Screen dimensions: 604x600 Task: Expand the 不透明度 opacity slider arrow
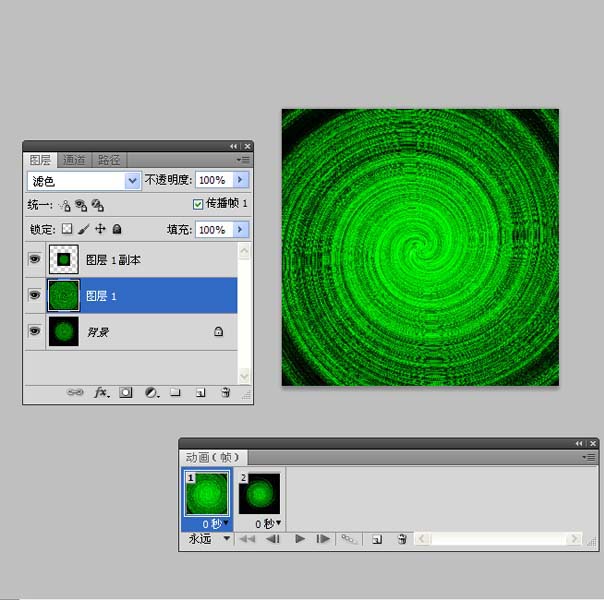tap(240, 180)
